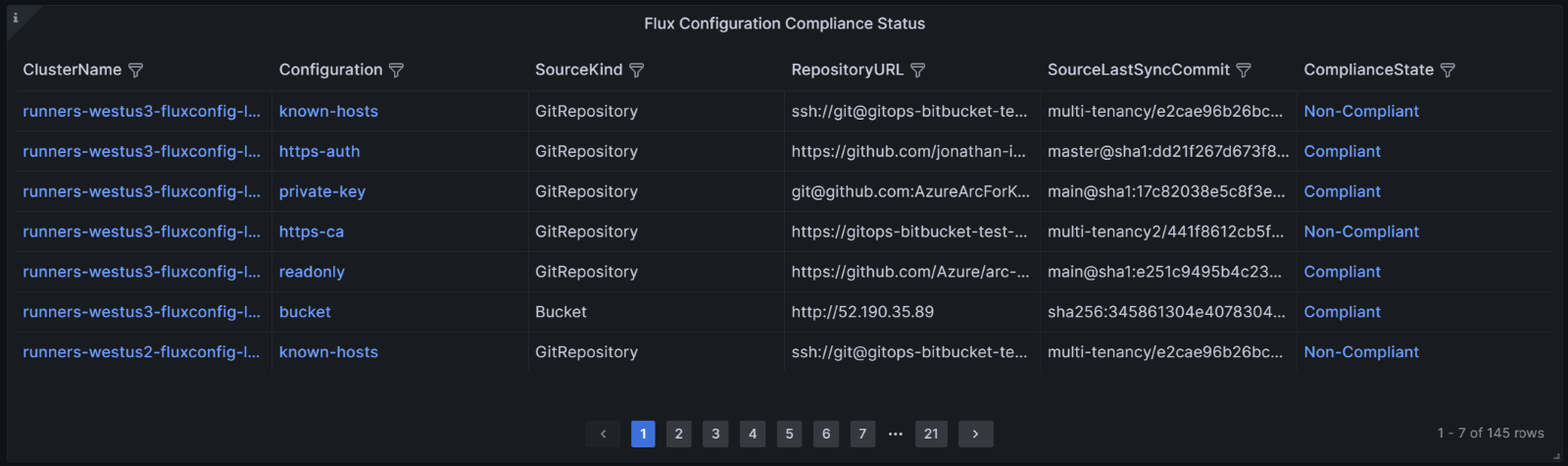Image resolution: width=1568 pixels, height=466 pixels.
Task: Go to the next page arrow
Action: (975, 434)
